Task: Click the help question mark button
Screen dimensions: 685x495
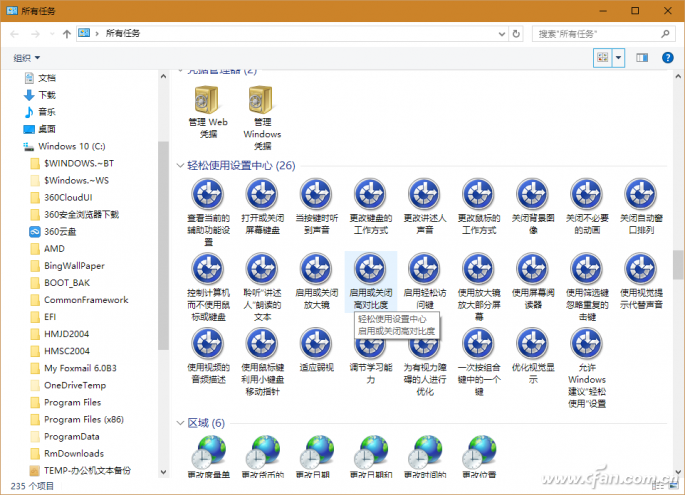Action: [667, 58]
